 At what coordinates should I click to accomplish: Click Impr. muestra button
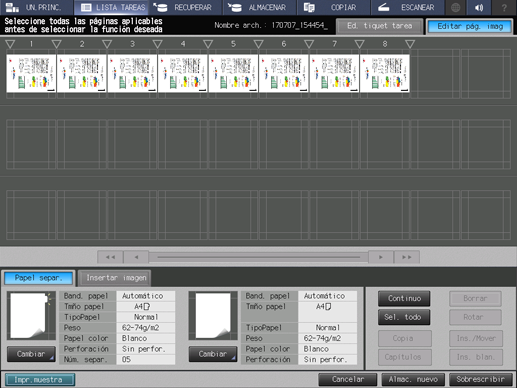coord(40,379)
